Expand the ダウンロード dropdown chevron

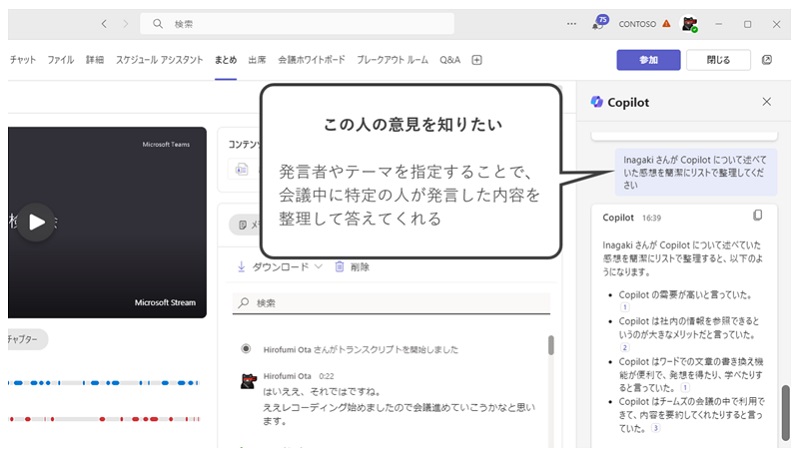(318, 266)
